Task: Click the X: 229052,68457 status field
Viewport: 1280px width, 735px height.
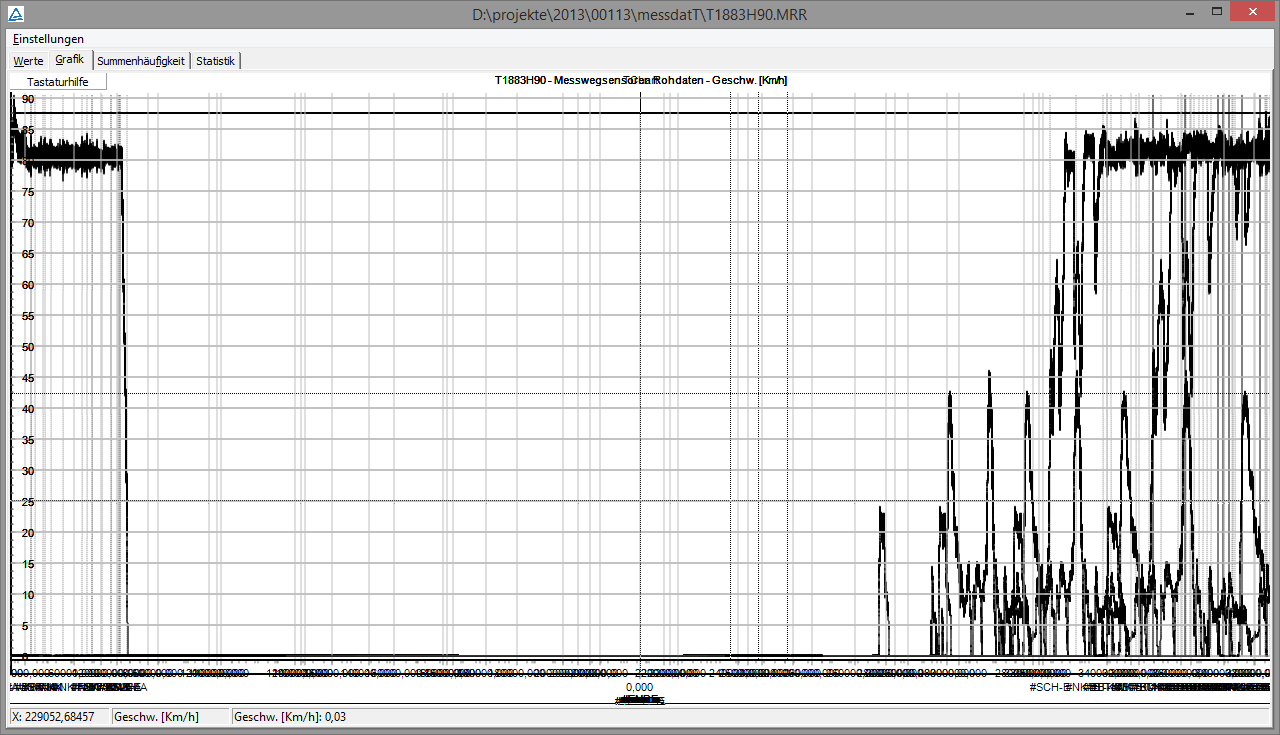Action: (x=60, y=717)
